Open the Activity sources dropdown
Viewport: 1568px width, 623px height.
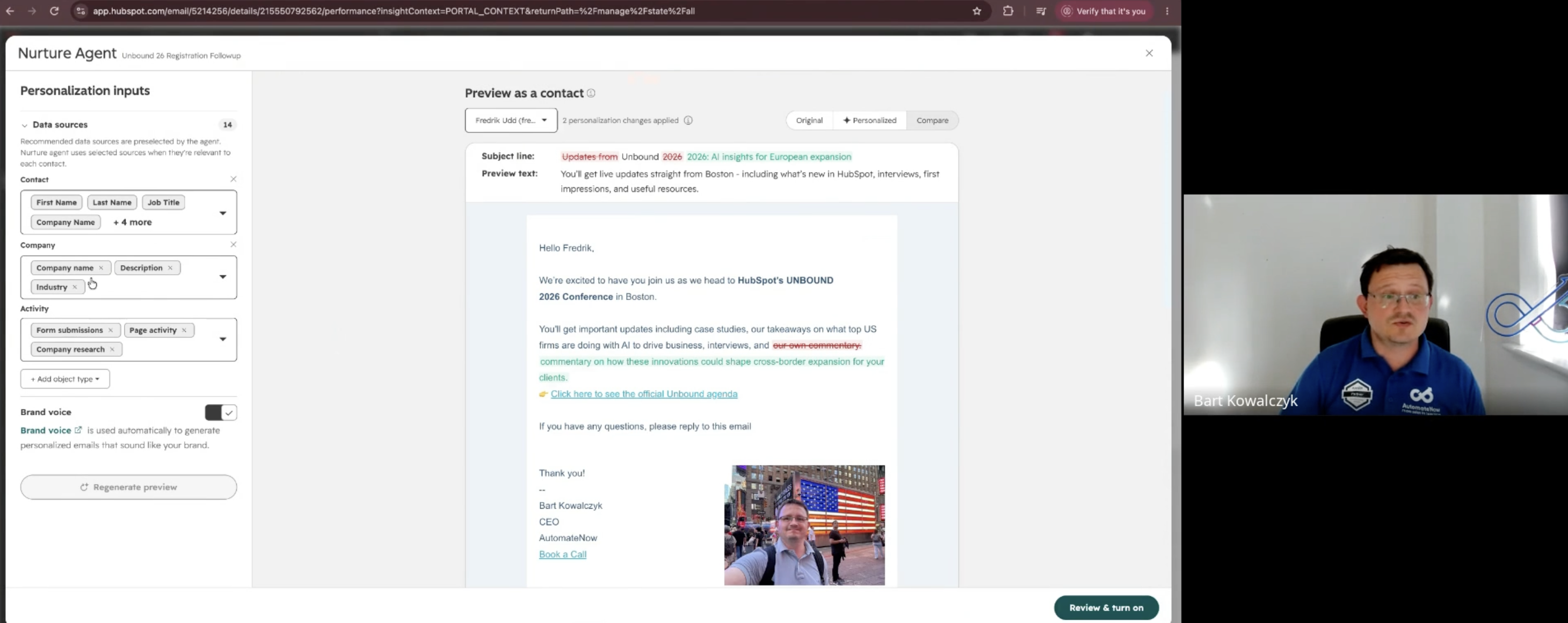point(223,340)
